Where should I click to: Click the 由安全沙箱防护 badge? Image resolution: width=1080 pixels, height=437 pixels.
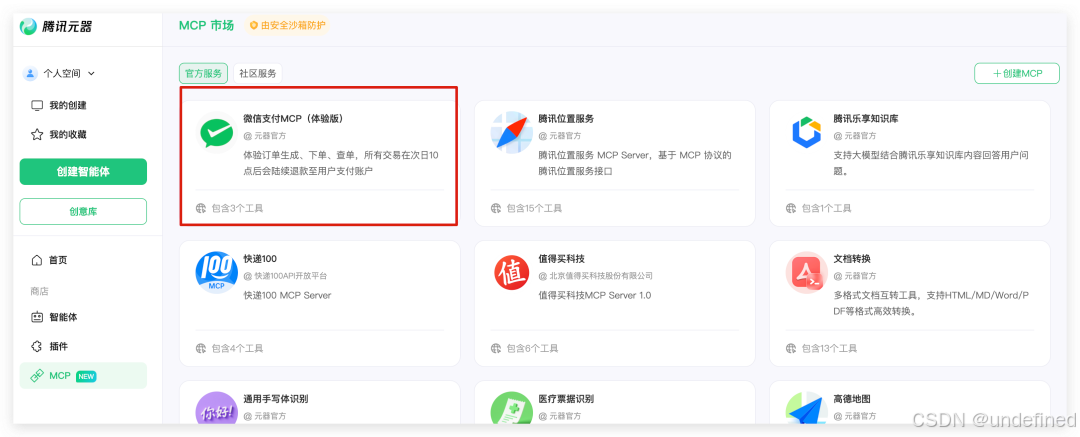[x=287, y=26]
